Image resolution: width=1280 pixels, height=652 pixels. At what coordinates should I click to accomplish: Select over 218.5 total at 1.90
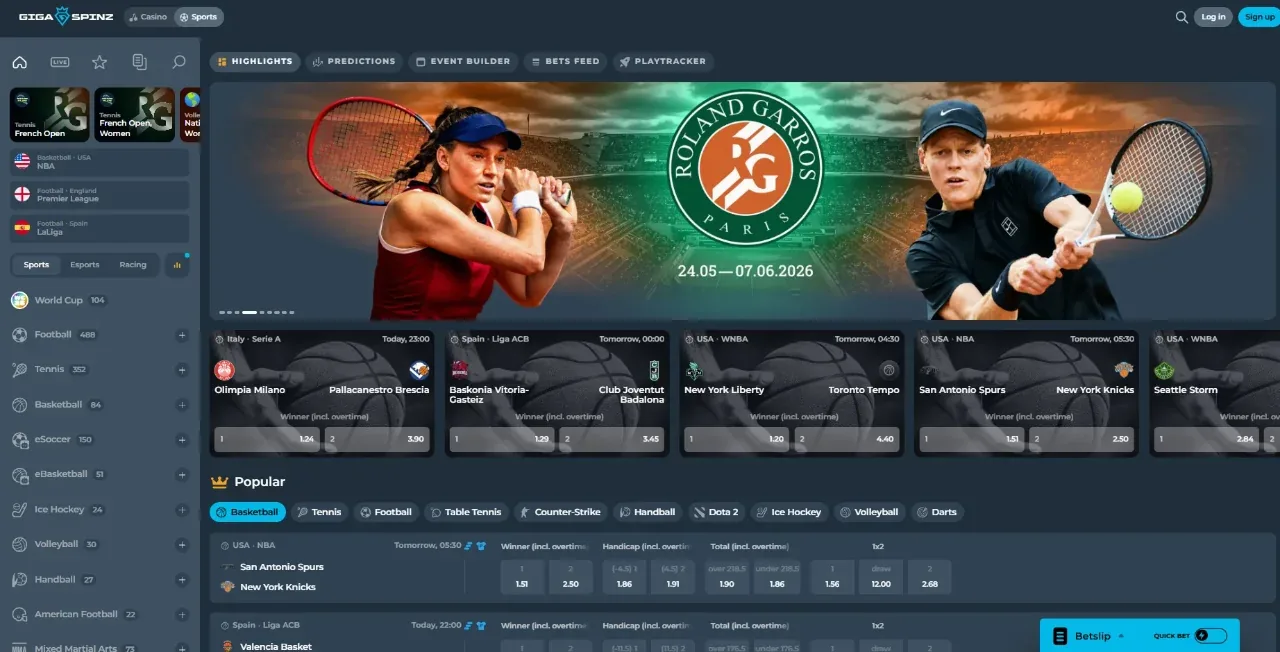click(726, 577)
